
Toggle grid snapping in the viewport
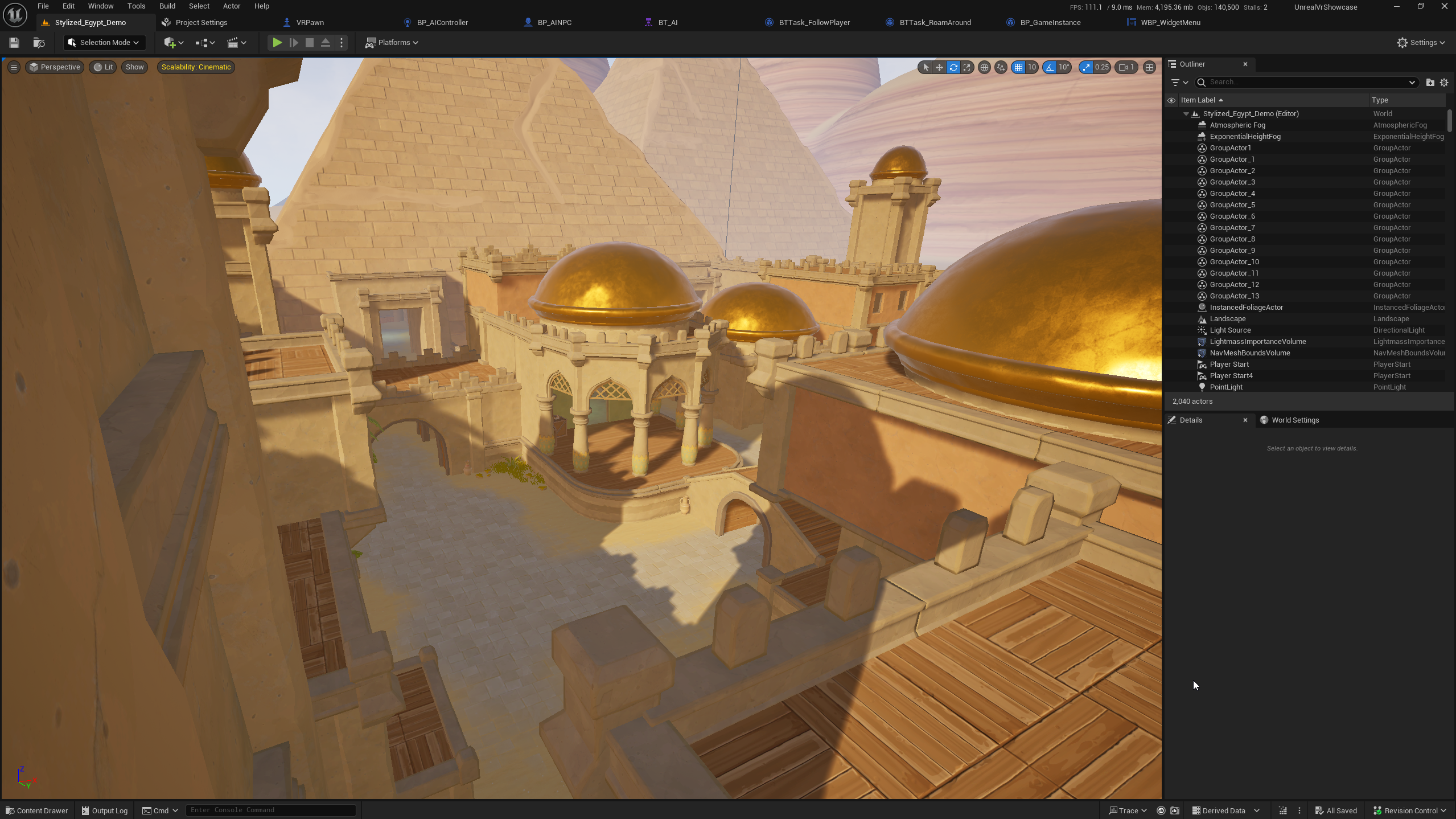[x=1018, y=67]
